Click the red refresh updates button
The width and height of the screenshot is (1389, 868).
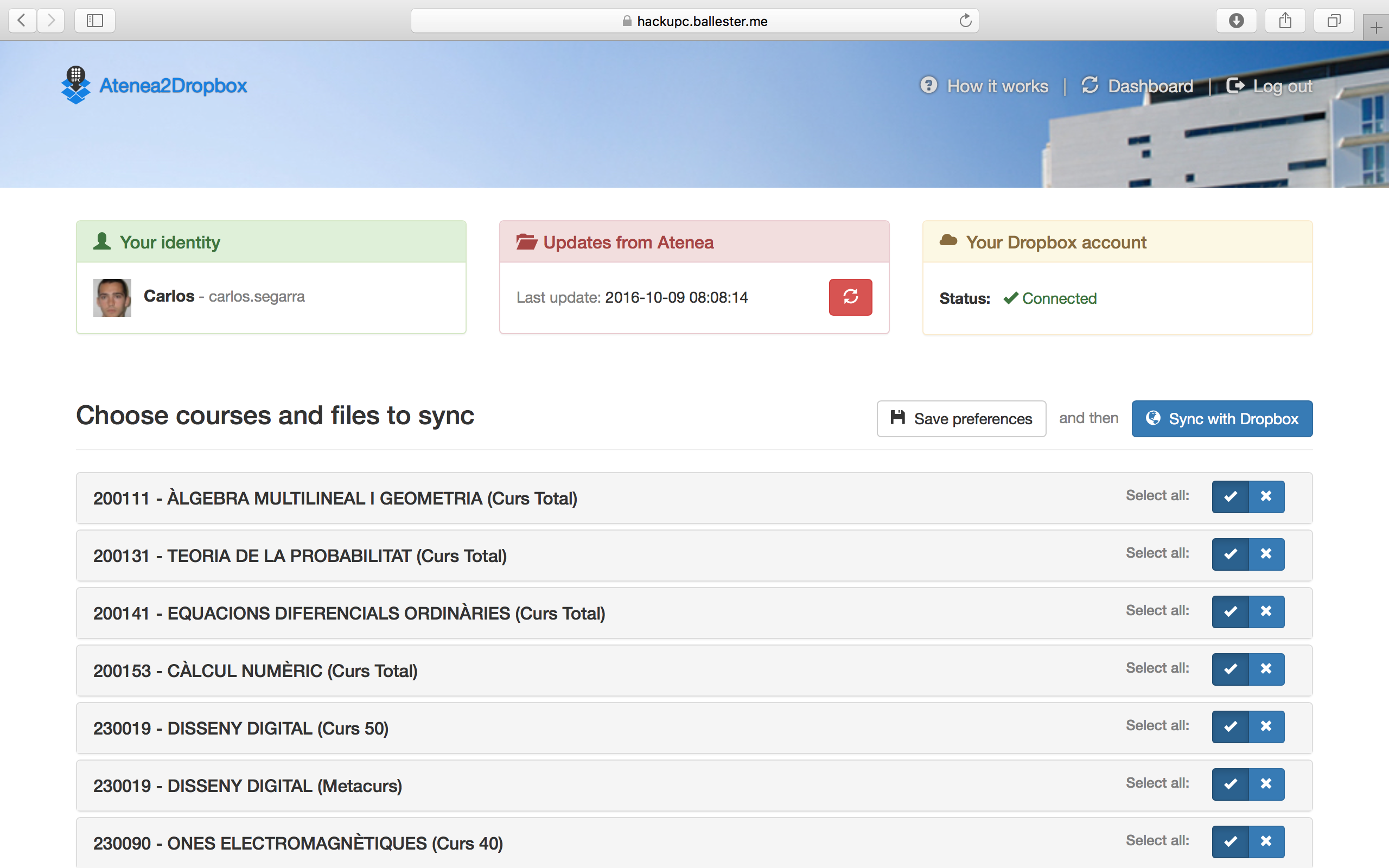point(850,297)
